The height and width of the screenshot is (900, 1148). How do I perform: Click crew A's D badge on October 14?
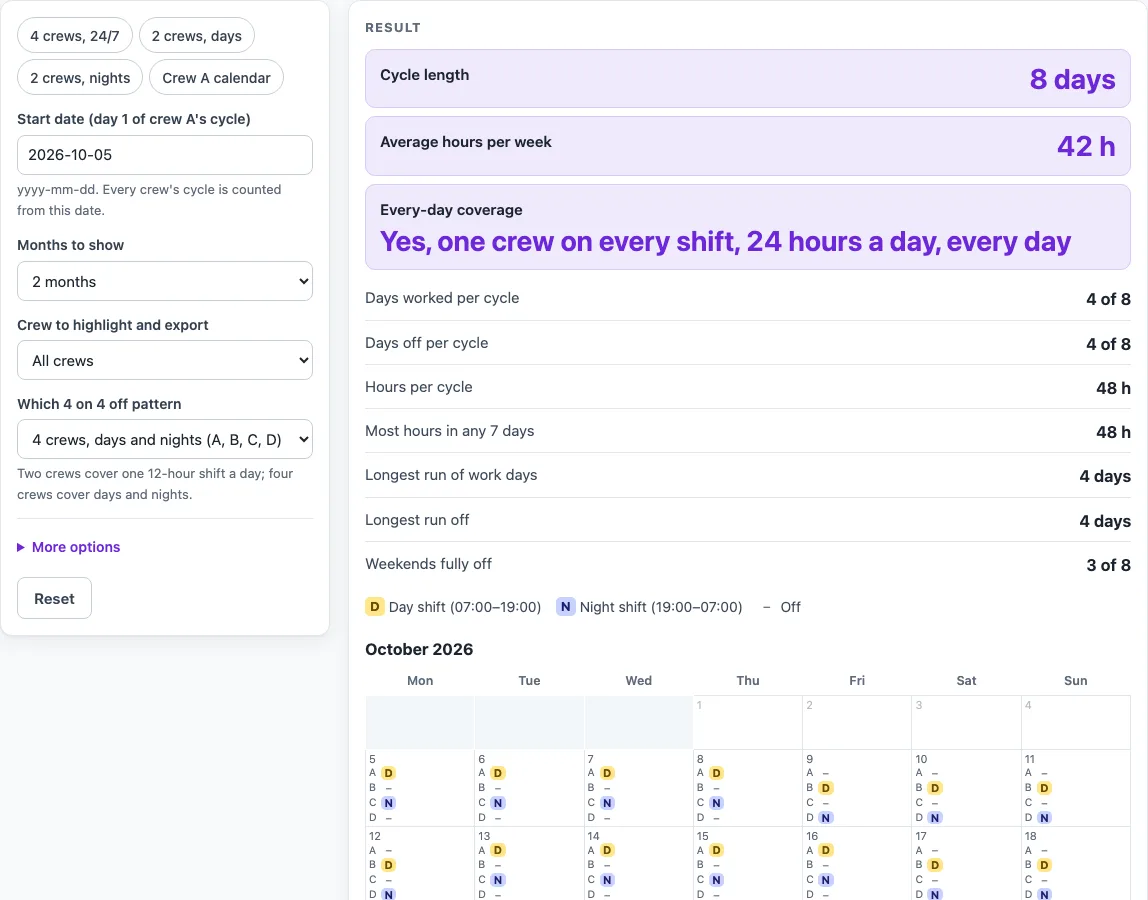[607, 850]
